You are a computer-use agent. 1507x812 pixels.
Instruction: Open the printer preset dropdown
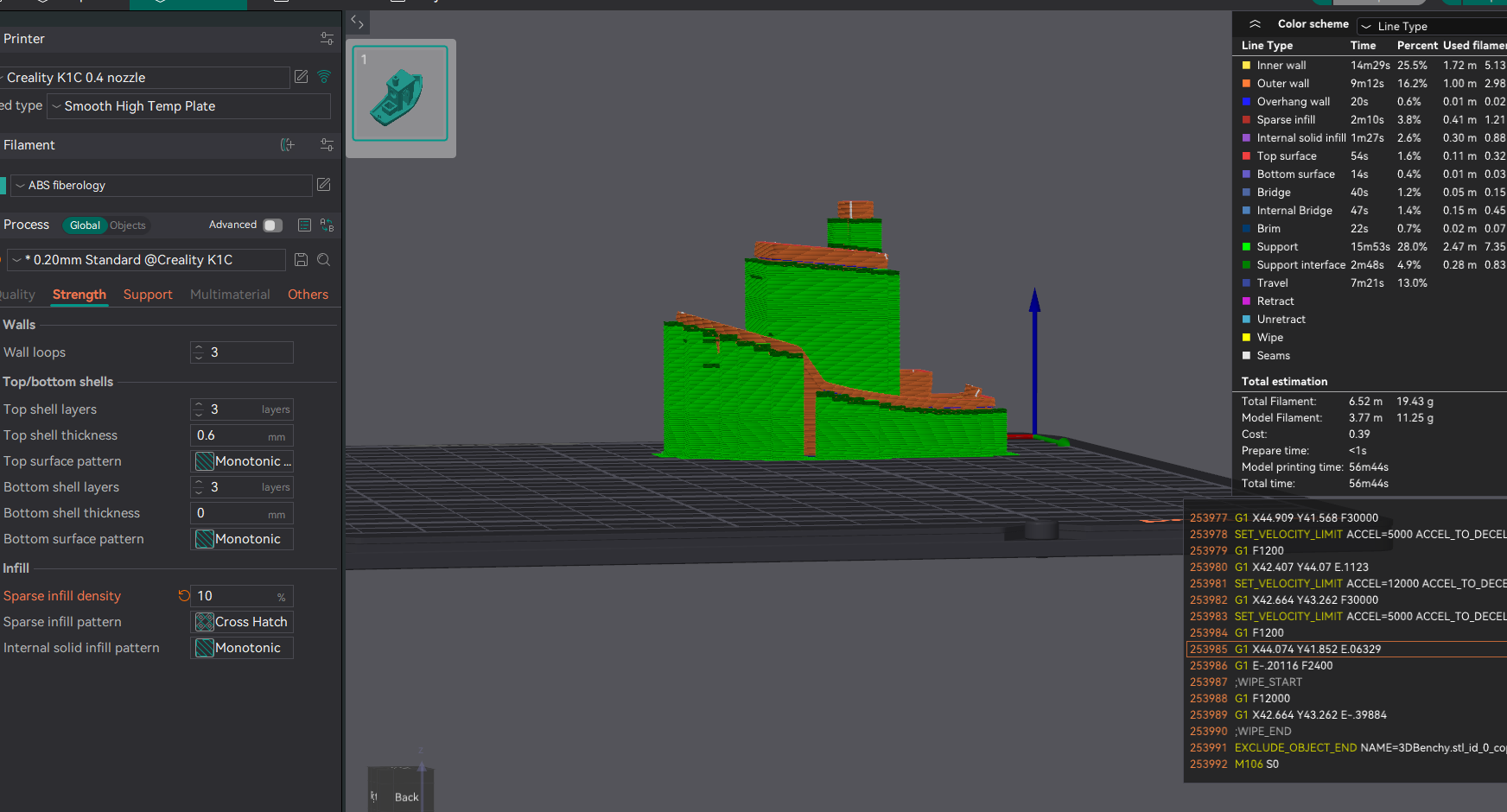coord(144,78)
